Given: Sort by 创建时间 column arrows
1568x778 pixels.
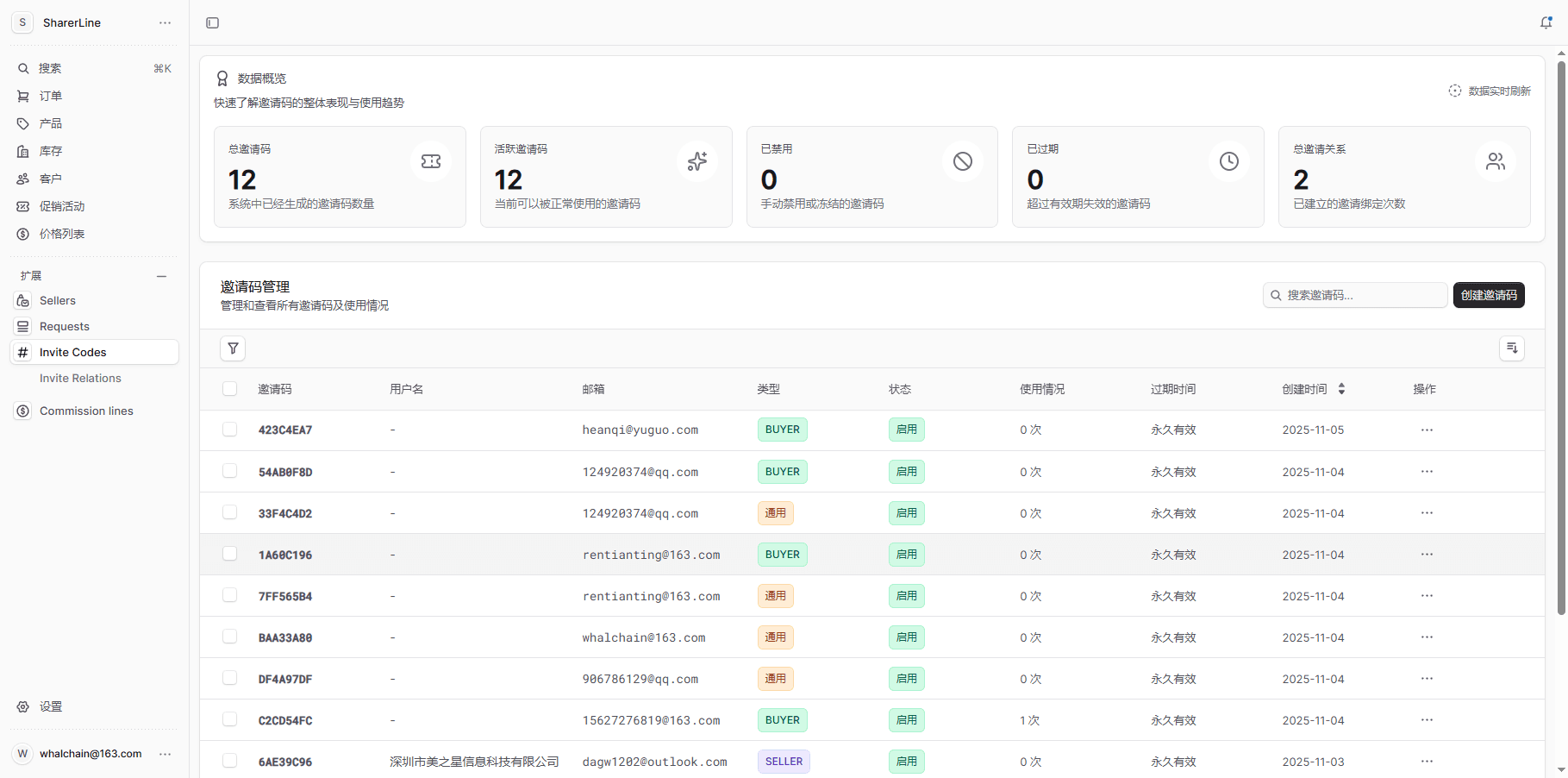Looking at the screenshot, I should pyautogui.click(x=1341, y=389).
